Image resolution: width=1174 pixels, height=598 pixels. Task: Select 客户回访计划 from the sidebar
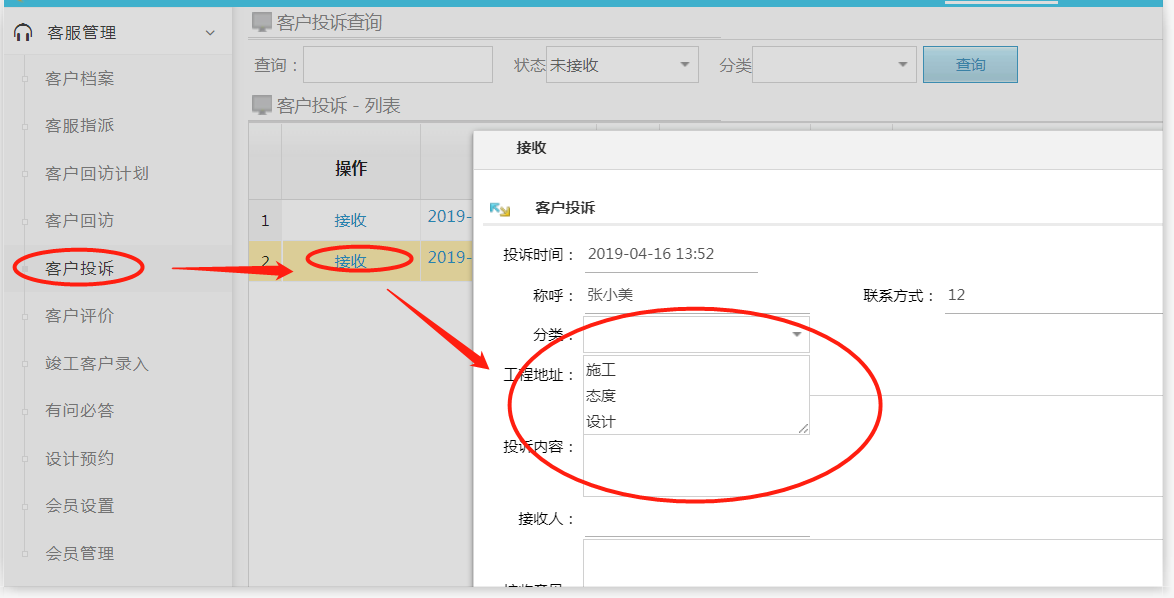coord(97,173)
